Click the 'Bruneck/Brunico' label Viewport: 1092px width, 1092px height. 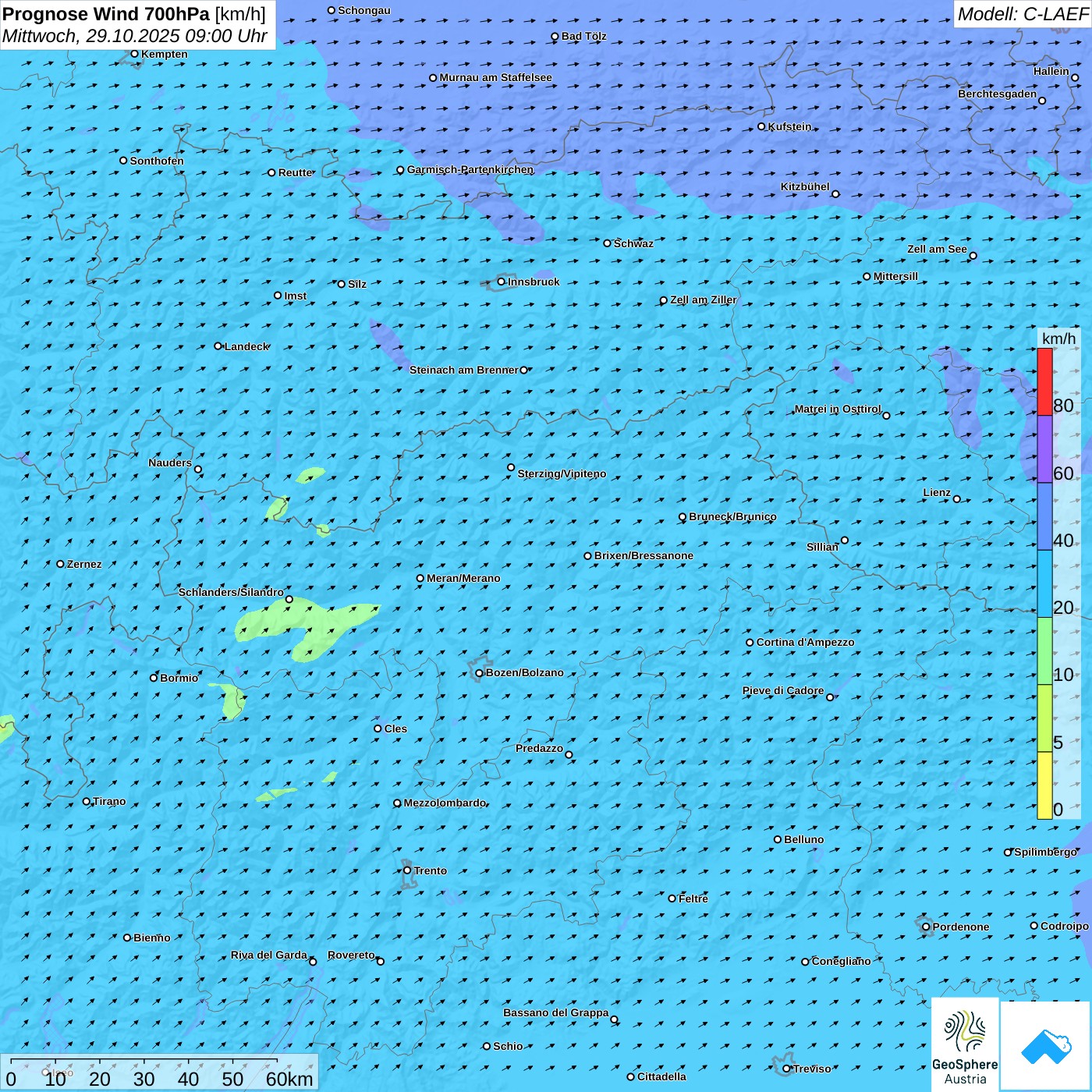[x=732, y=516]
